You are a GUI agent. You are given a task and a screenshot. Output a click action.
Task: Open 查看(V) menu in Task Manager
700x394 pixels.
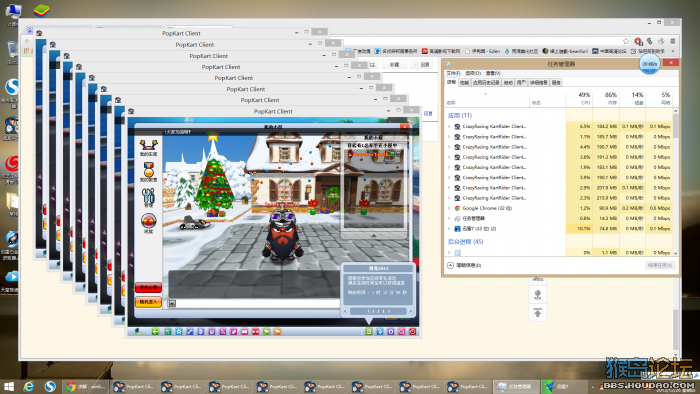493,73
